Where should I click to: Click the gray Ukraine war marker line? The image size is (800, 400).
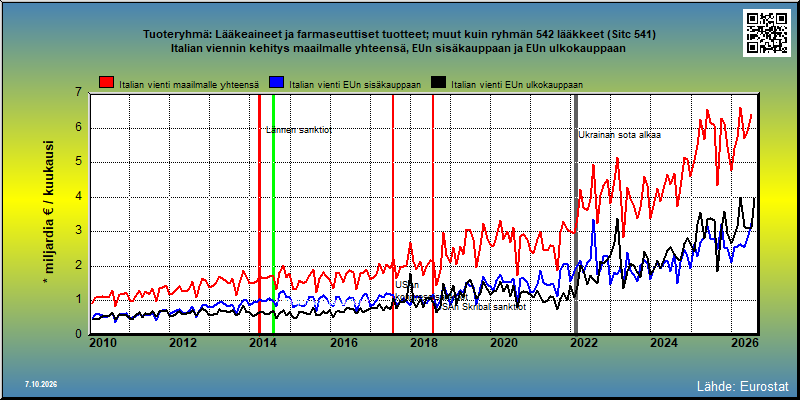[576, 214]
